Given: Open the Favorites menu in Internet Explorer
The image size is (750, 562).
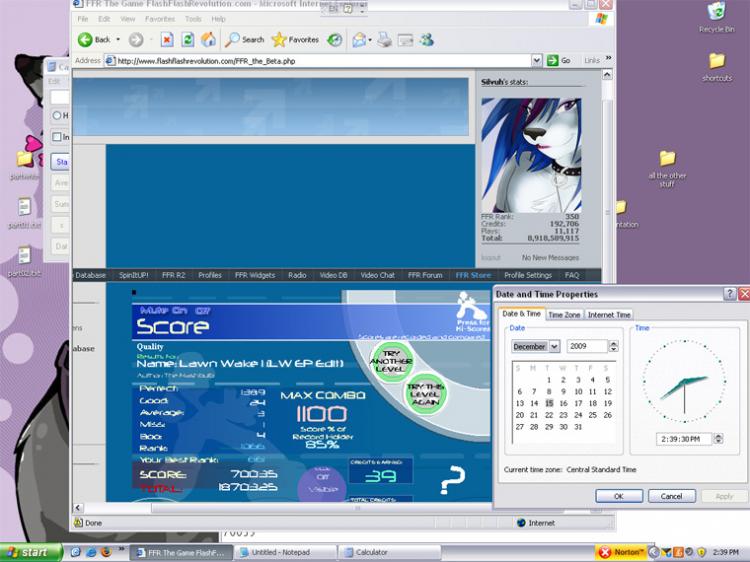Looking at the screenshot, I should [159, 19].
